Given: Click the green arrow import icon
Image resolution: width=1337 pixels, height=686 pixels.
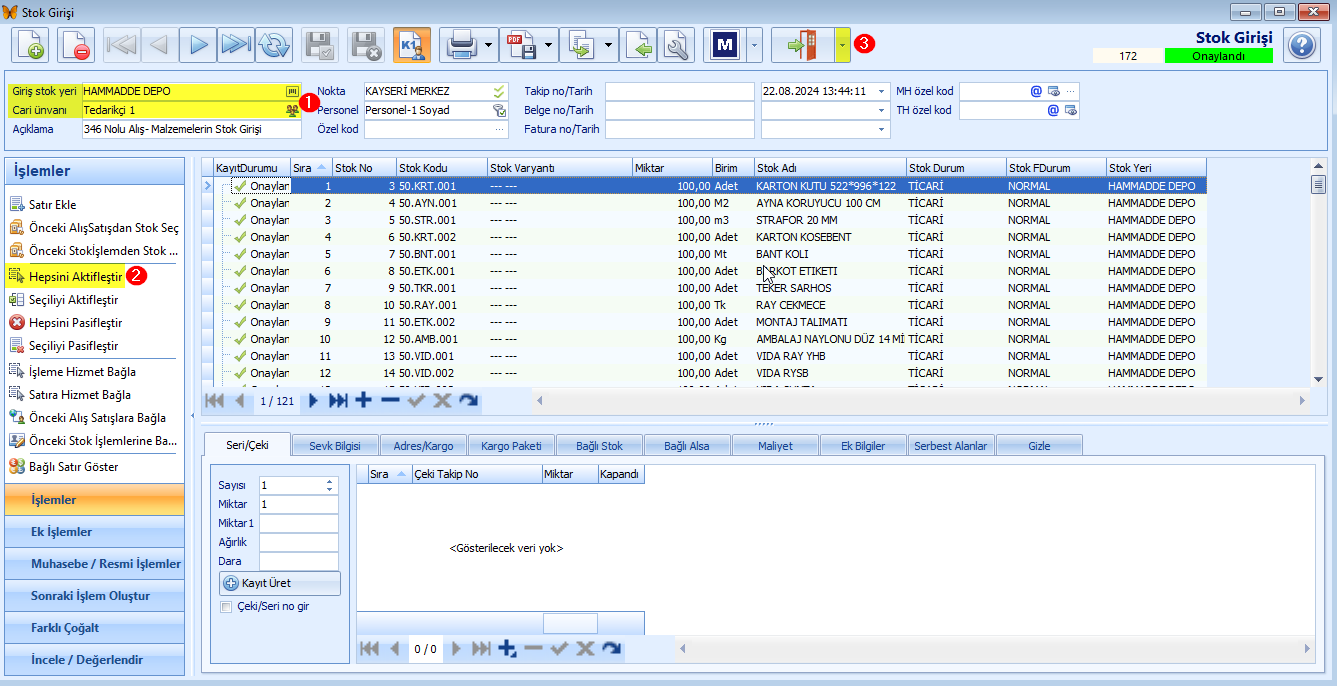Looking at the screenshot, I should 639,45.
